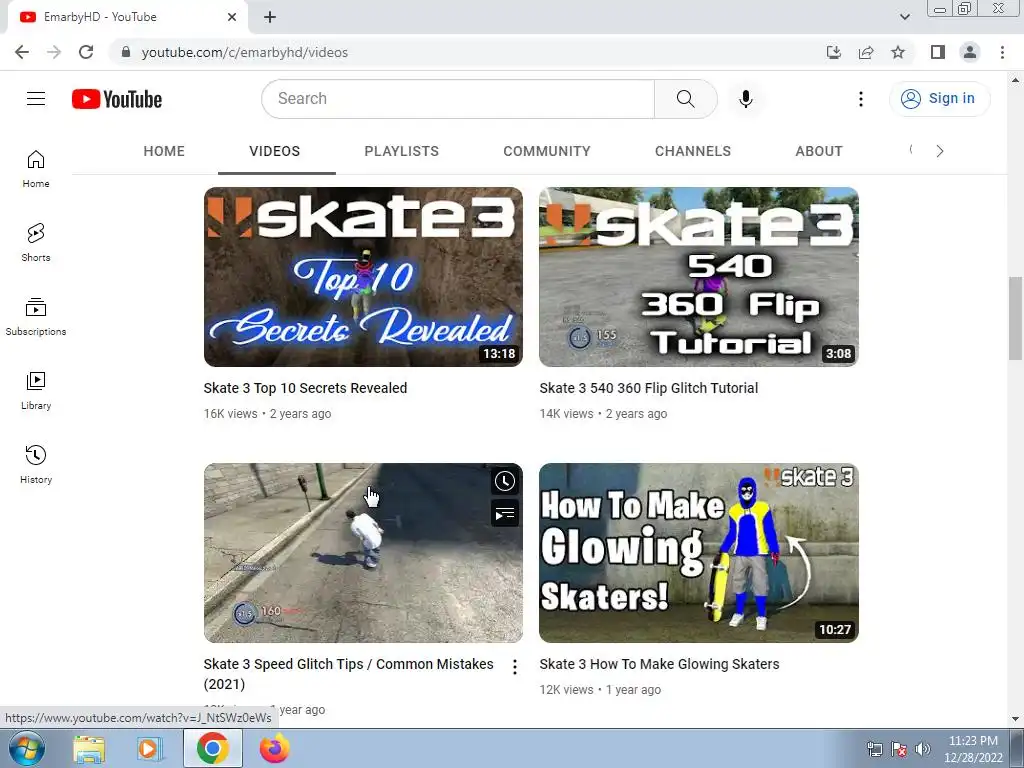
Task: Open Skate 3 Speed Glitch Tips title link
Action: pyautogui.click(x=348, y=673)
